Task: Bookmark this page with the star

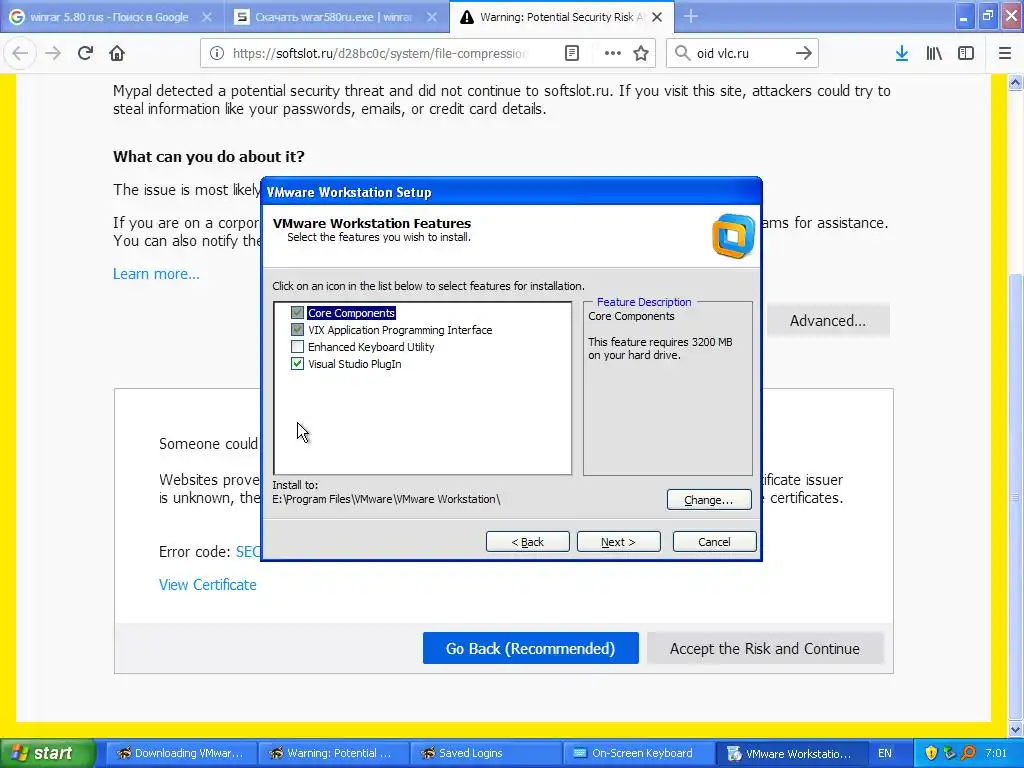Action: coord(641,54)
